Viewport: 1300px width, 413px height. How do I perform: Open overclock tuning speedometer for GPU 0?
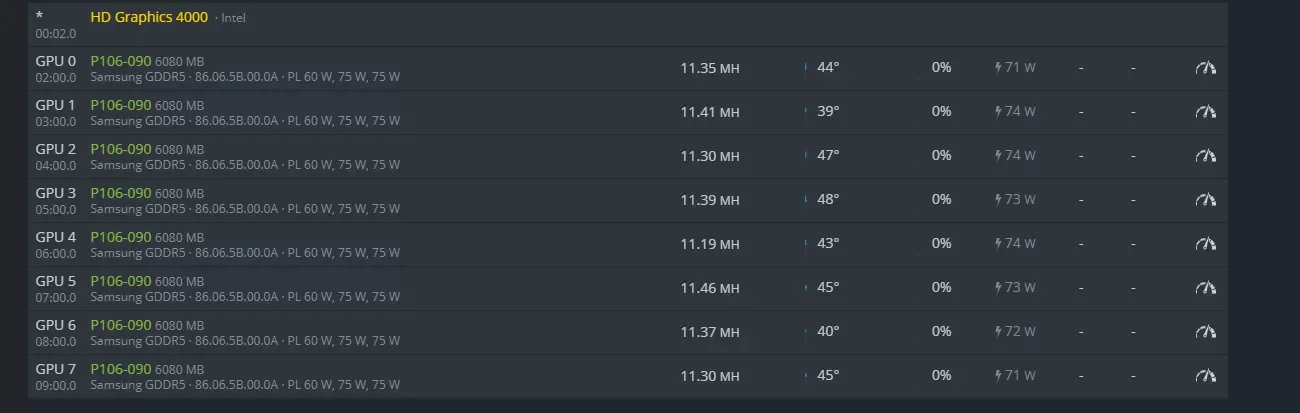tap(1206, 68)
